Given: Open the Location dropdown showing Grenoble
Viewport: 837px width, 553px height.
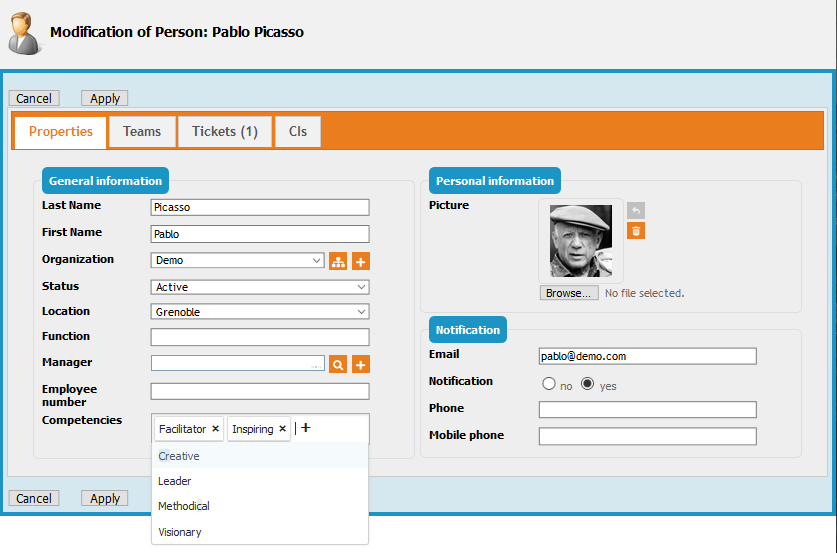Looking at the screenshot, I should click(x=260, y=312).
